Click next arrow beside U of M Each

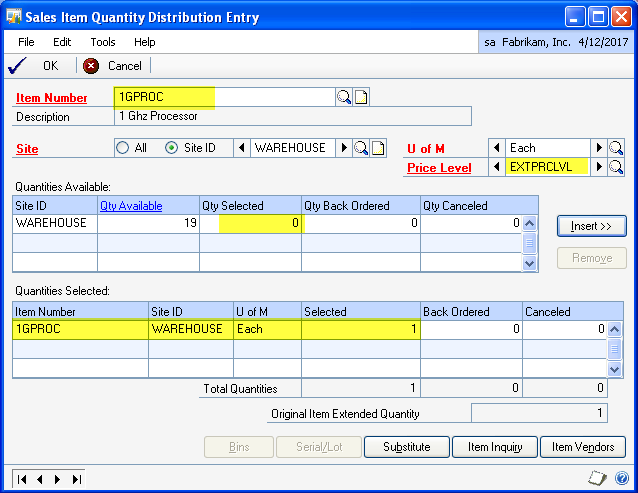[599, 148]
